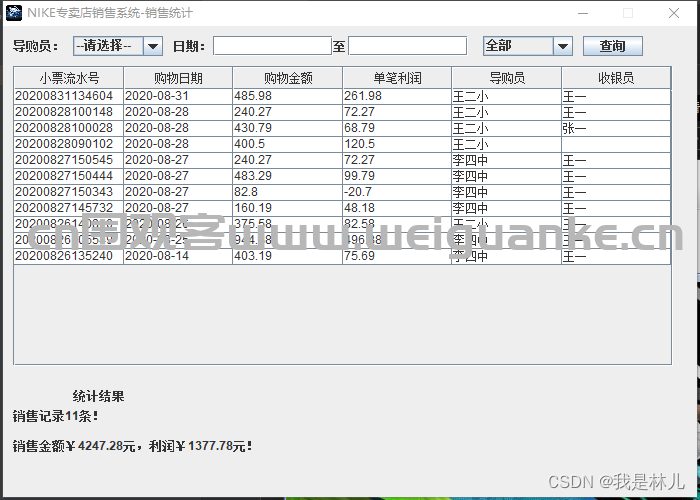Select receipt number 20200826135240
The image size is (700, 500).
[69, 256]
